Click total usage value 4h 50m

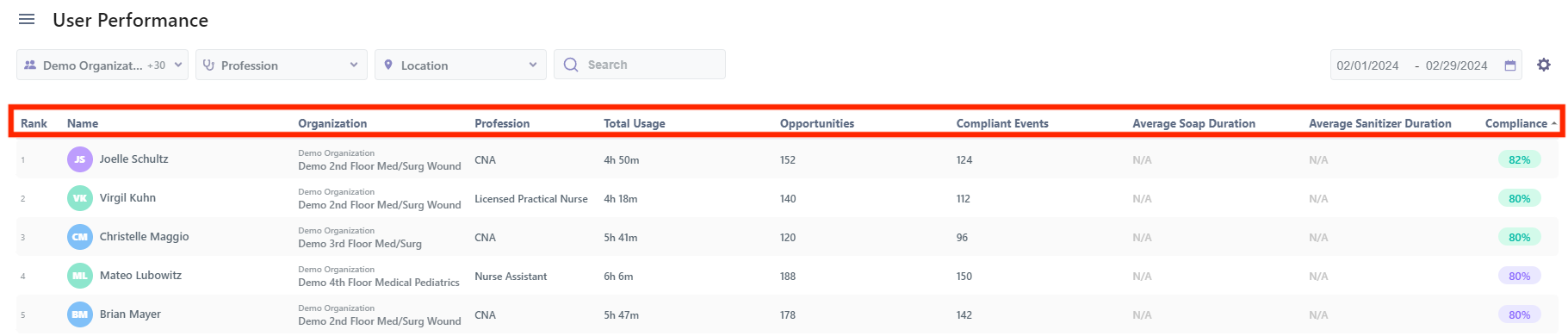[622, 160]
